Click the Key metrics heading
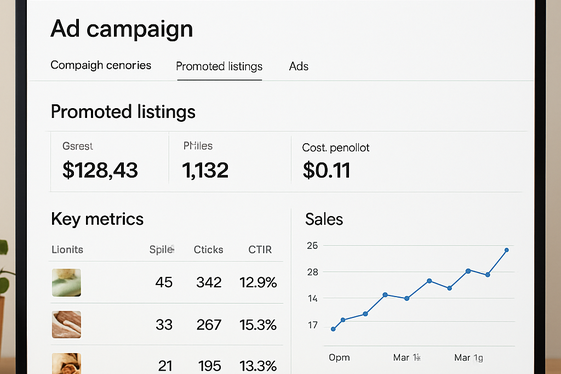 97,219
